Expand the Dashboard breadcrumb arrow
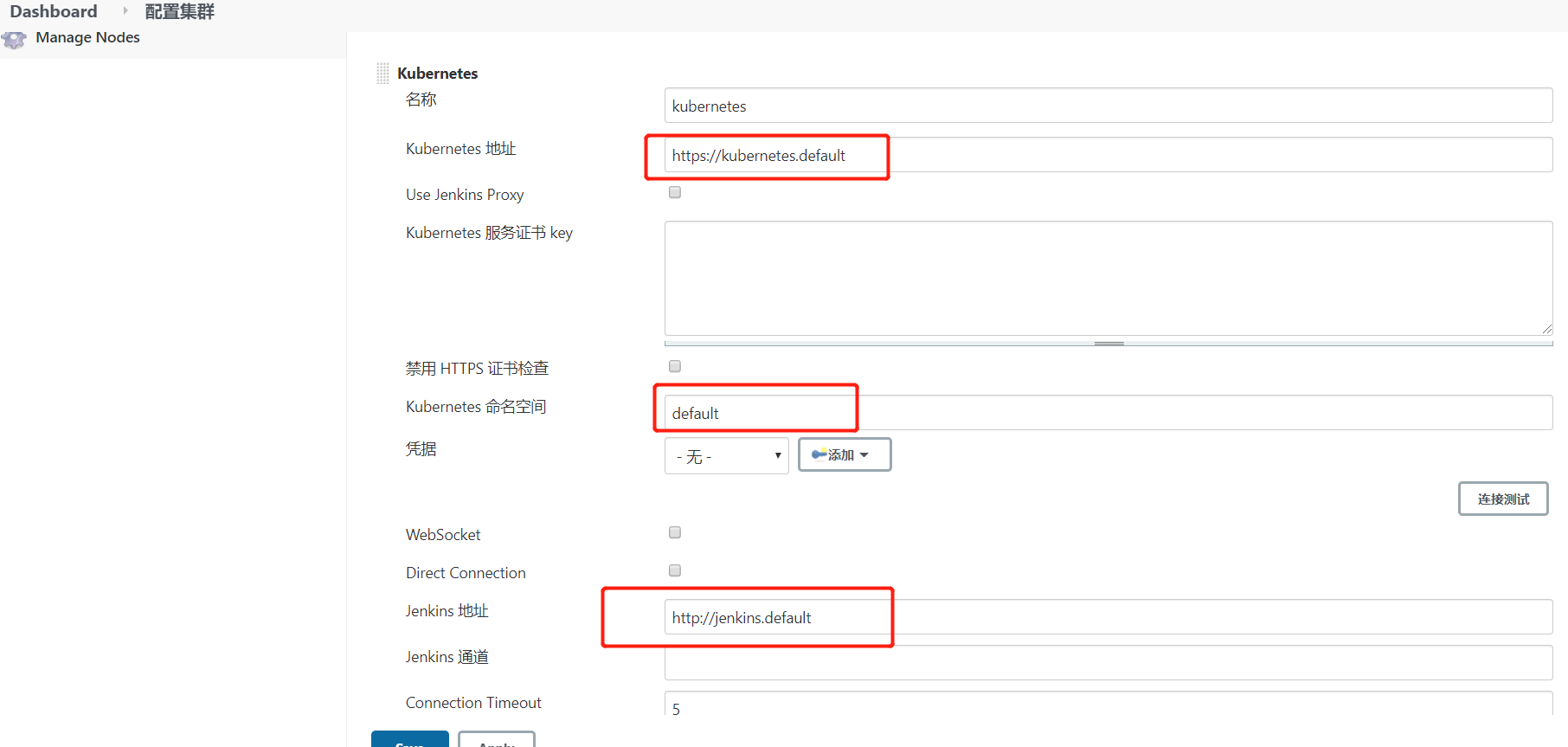This screenshot has width=1568, height=747. coord(125,10)
